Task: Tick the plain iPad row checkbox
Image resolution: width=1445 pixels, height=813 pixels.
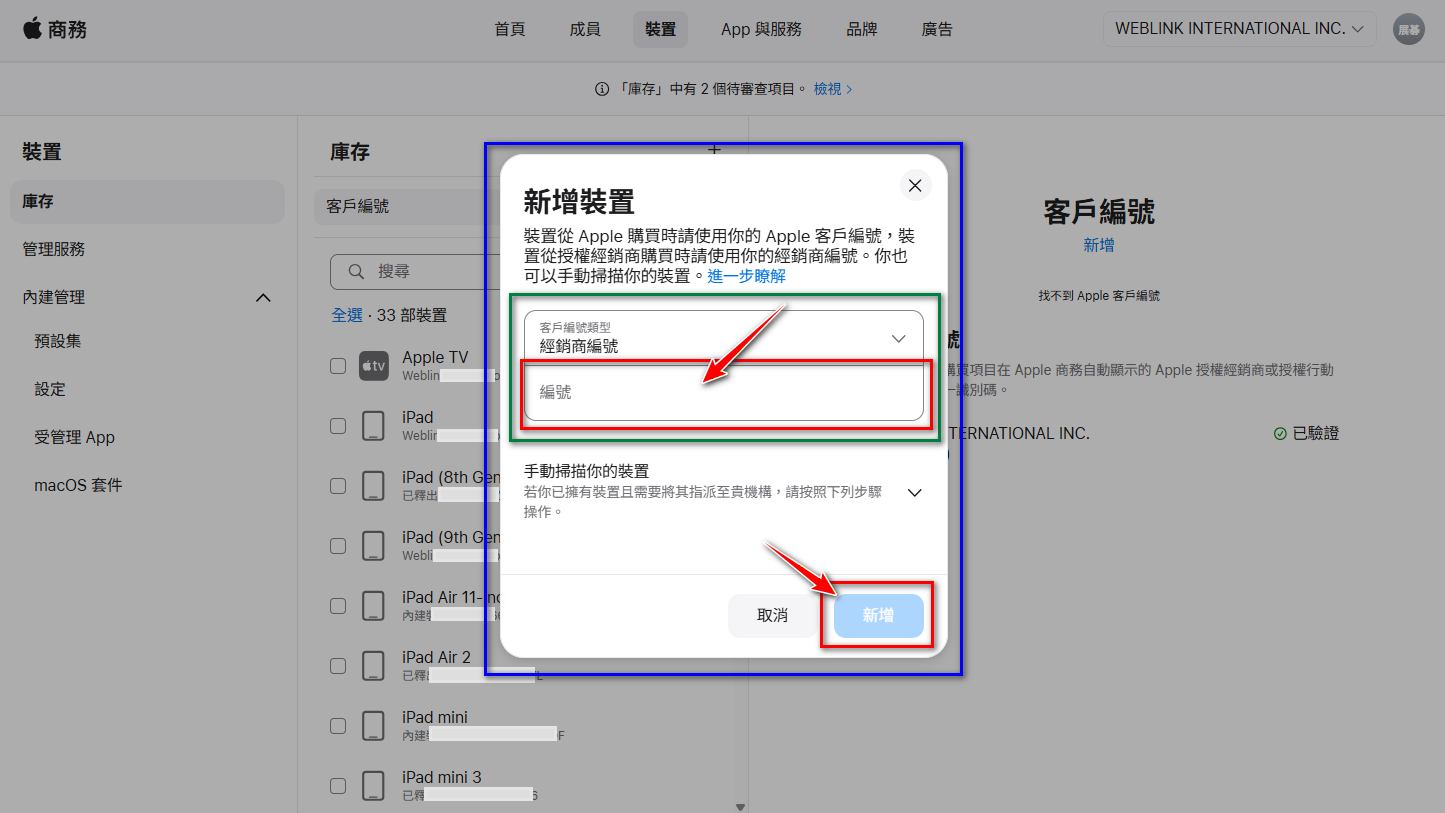Action: tap(338, 426)
